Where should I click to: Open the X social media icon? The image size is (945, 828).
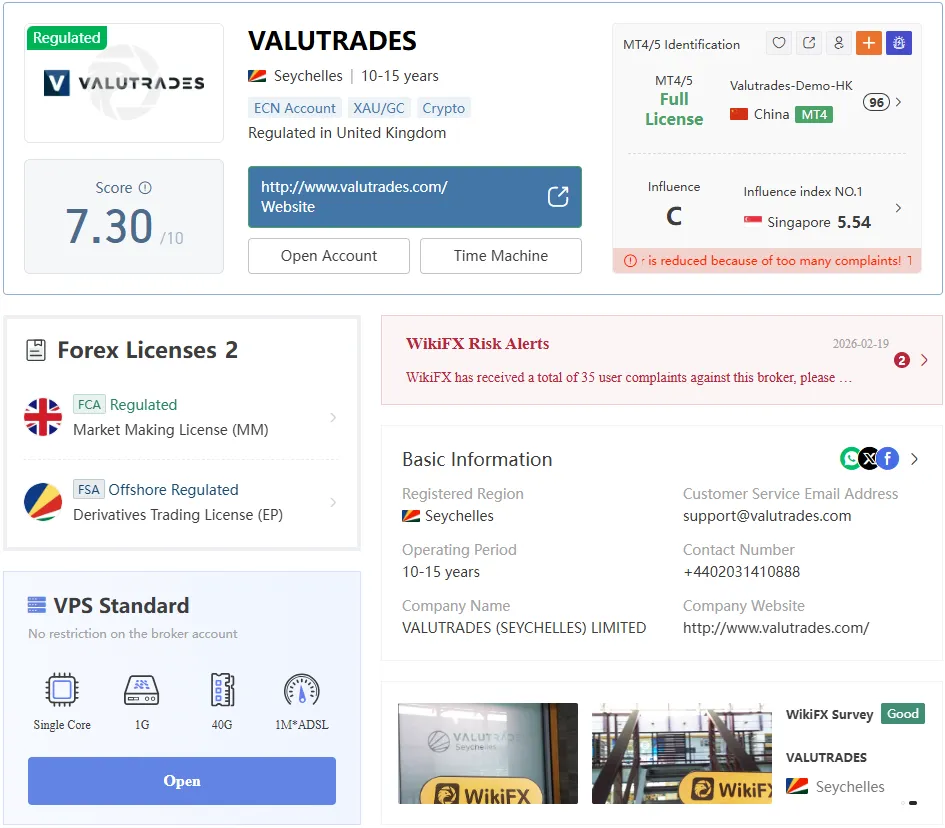tap(869, 459)
